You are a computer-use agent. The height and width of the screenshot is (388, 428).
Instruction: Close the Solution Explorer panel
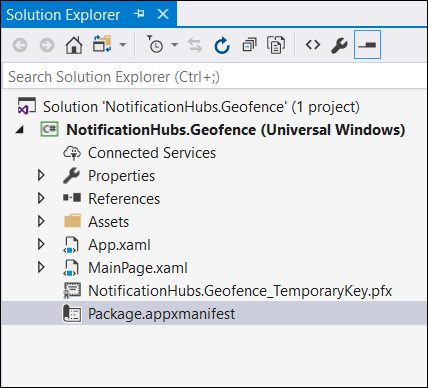163,14
